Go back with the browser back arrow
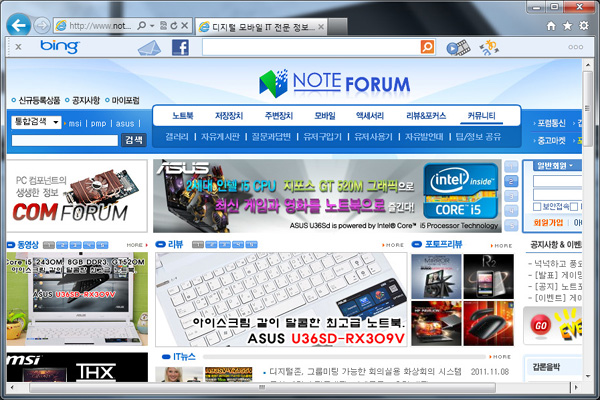Screen dimensions: 600x400 coord(19,25)
